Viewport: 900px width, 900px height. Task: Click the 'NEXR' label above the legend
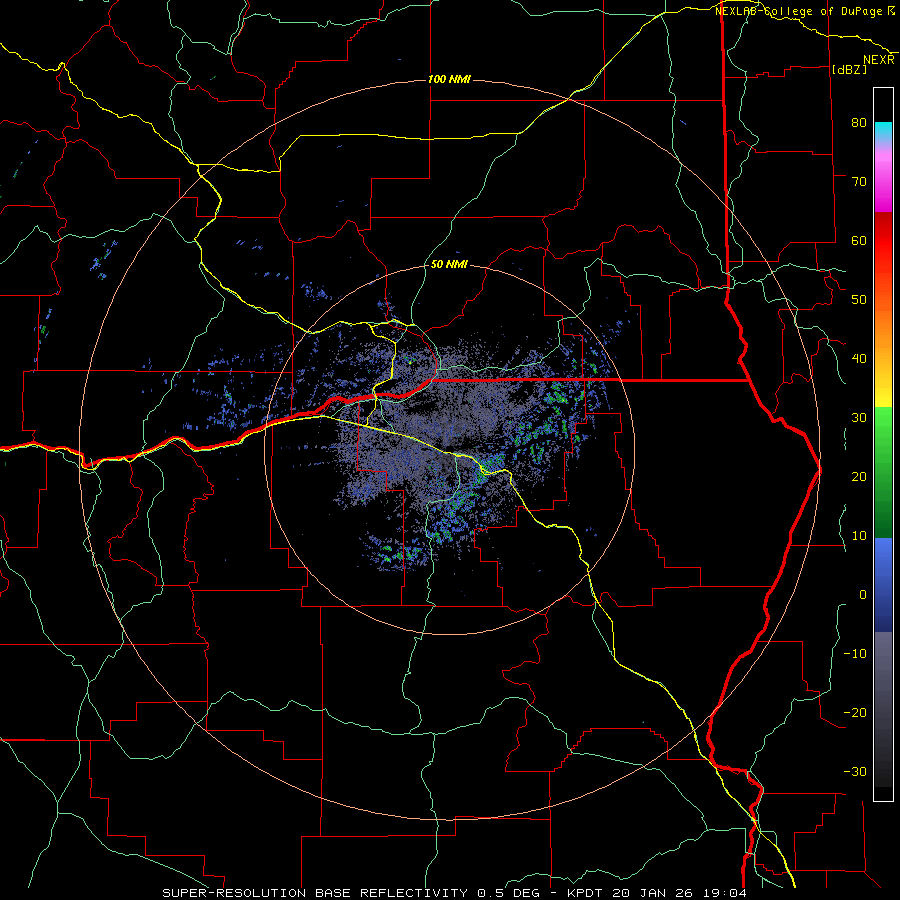(x=879, y=60)
